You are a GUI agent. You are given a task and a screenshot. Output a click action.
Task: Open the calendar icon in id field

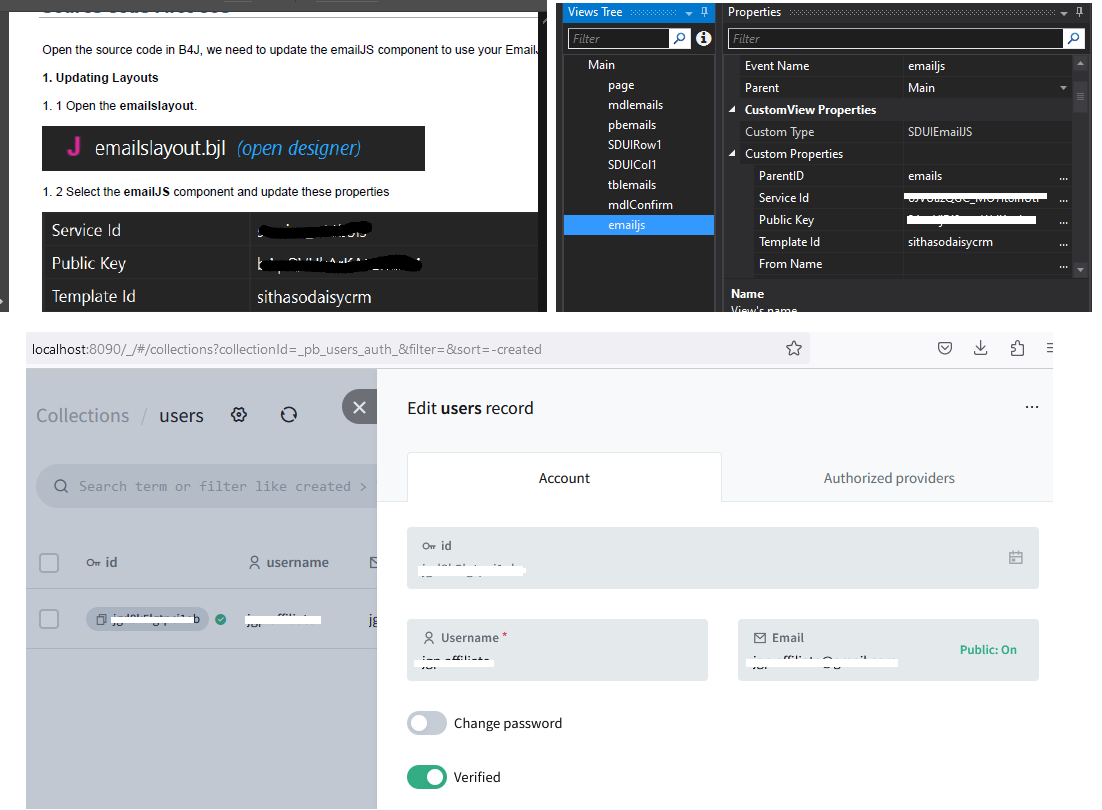tap(1016, 557)
